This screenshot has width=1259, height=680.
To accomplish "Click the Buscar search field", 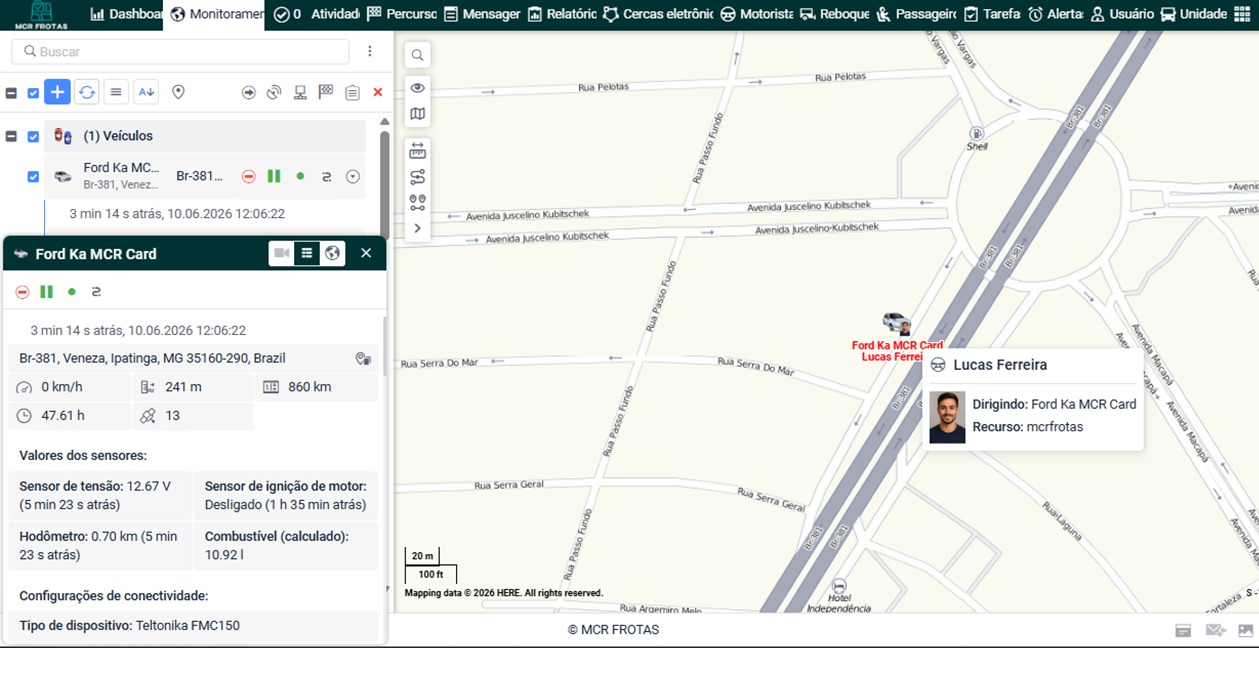I will [x=181, y=51].
